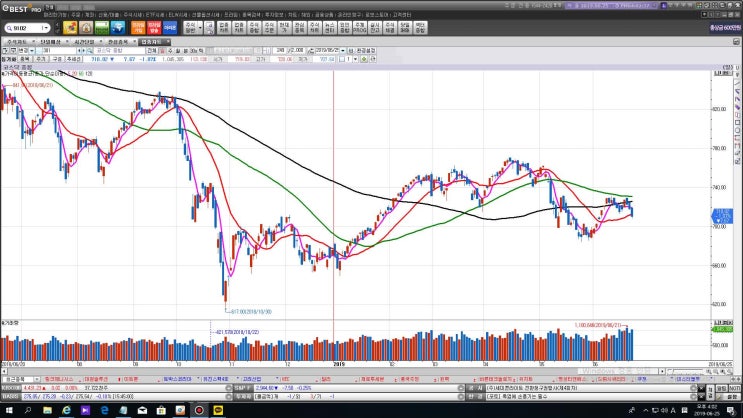Select the checkmark-shaped trend line tool

pos(737,91)
